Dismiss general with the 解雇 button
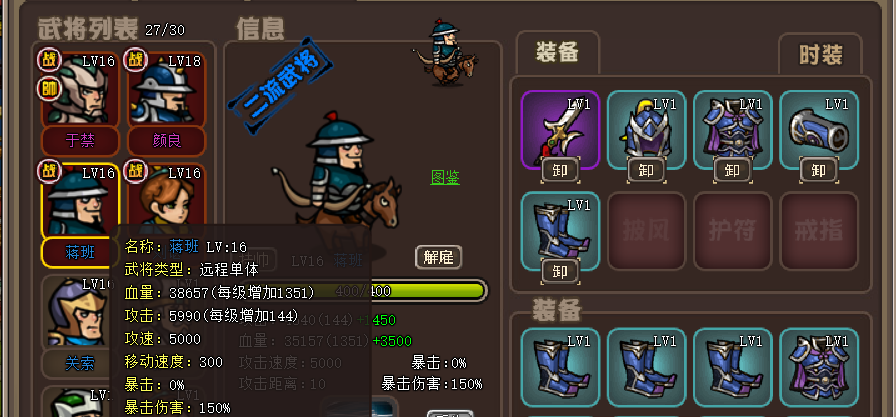Image resolution: width=896 pixels, height=417 pixels. 438,258
